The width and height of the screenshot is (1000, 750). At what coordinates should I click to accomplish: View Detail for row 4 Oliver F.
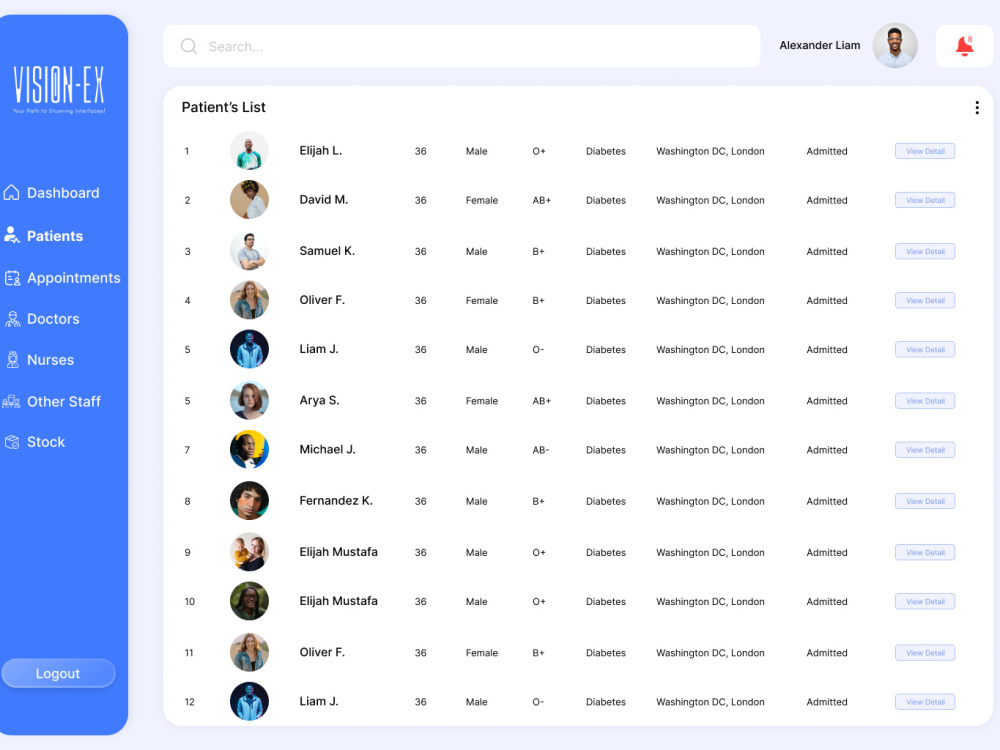click(x=925, y=300)
